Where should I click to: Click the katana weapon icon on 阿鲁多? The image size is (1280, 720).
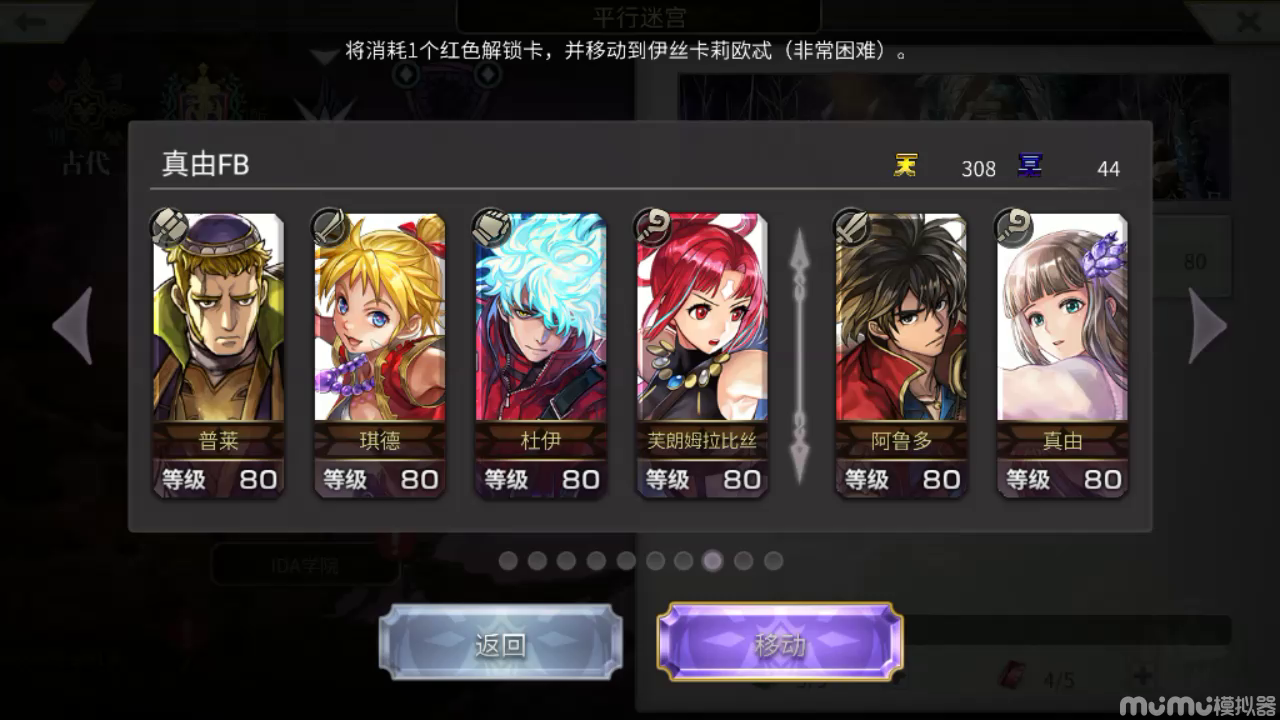point(852,228)
